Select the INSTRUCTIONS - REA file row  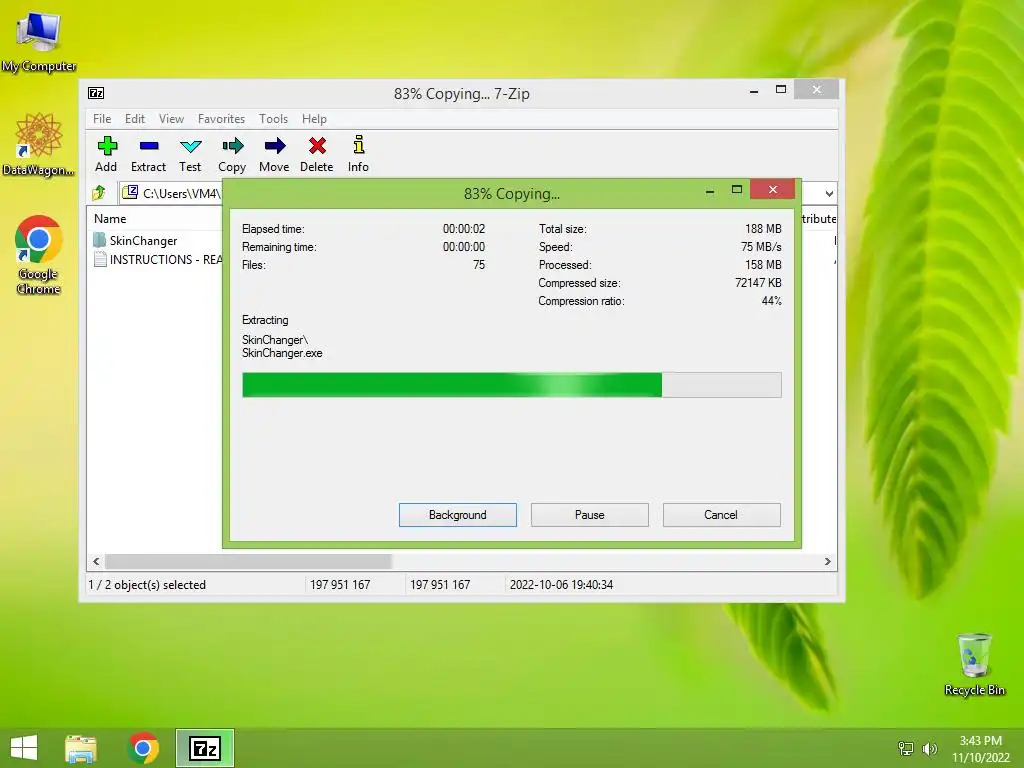[x=156, y=259]
